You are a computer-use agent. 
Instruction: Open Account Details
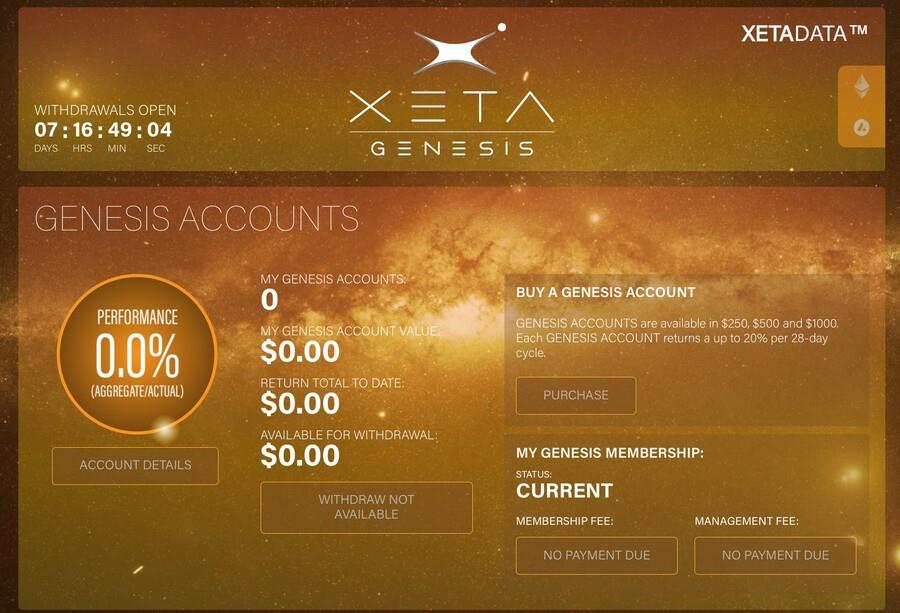pyautogui.click(x=135, y=465)
